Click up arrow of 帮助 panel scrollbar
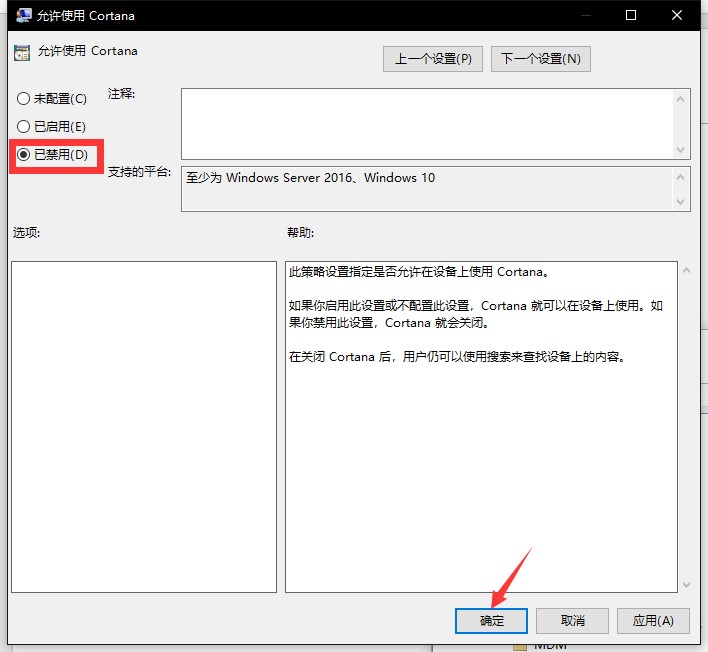The image size is (708, 652). tap(685, 271)
